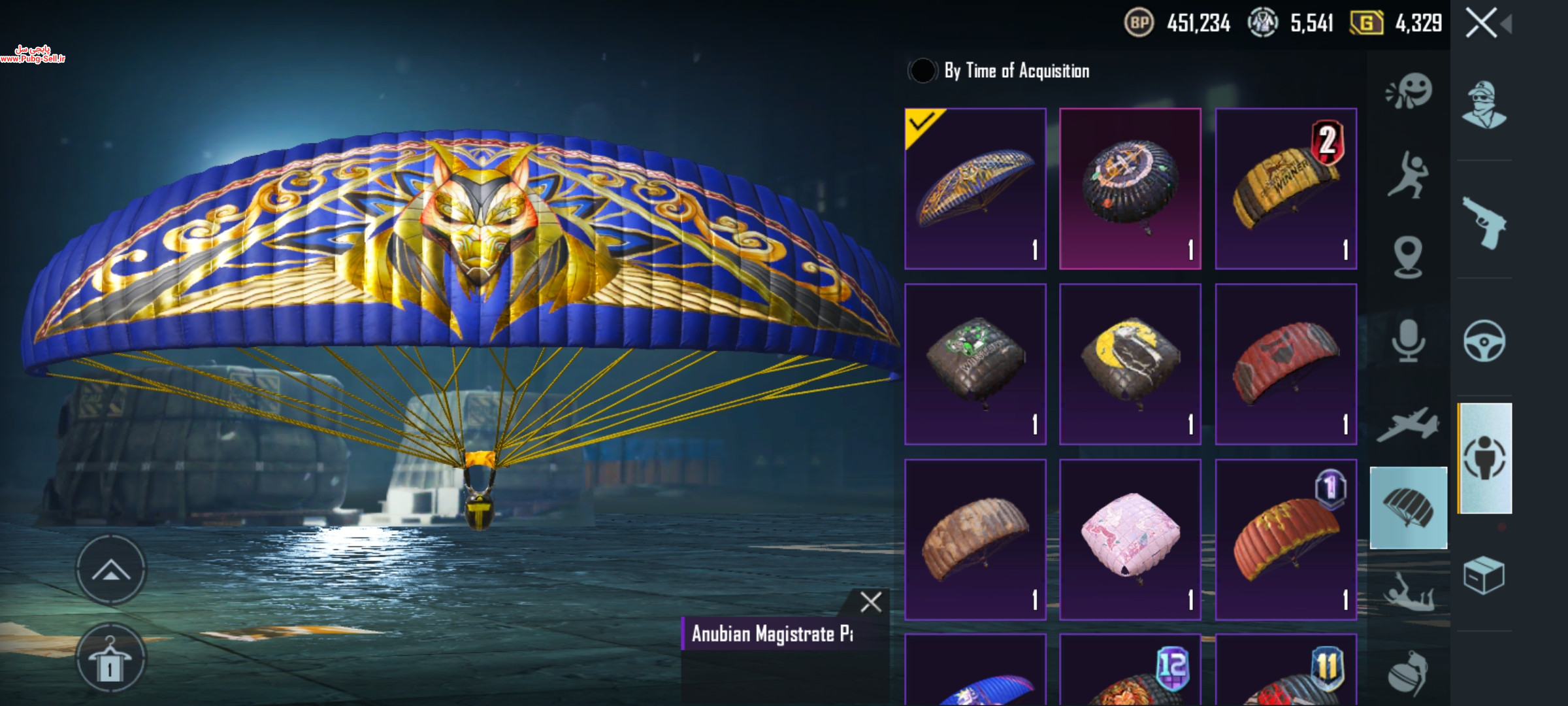Image resolution: width=1568 pixels, height=706 pixels.
Task: Tap the gold G currency balance
Action: tap(1396, 24)
